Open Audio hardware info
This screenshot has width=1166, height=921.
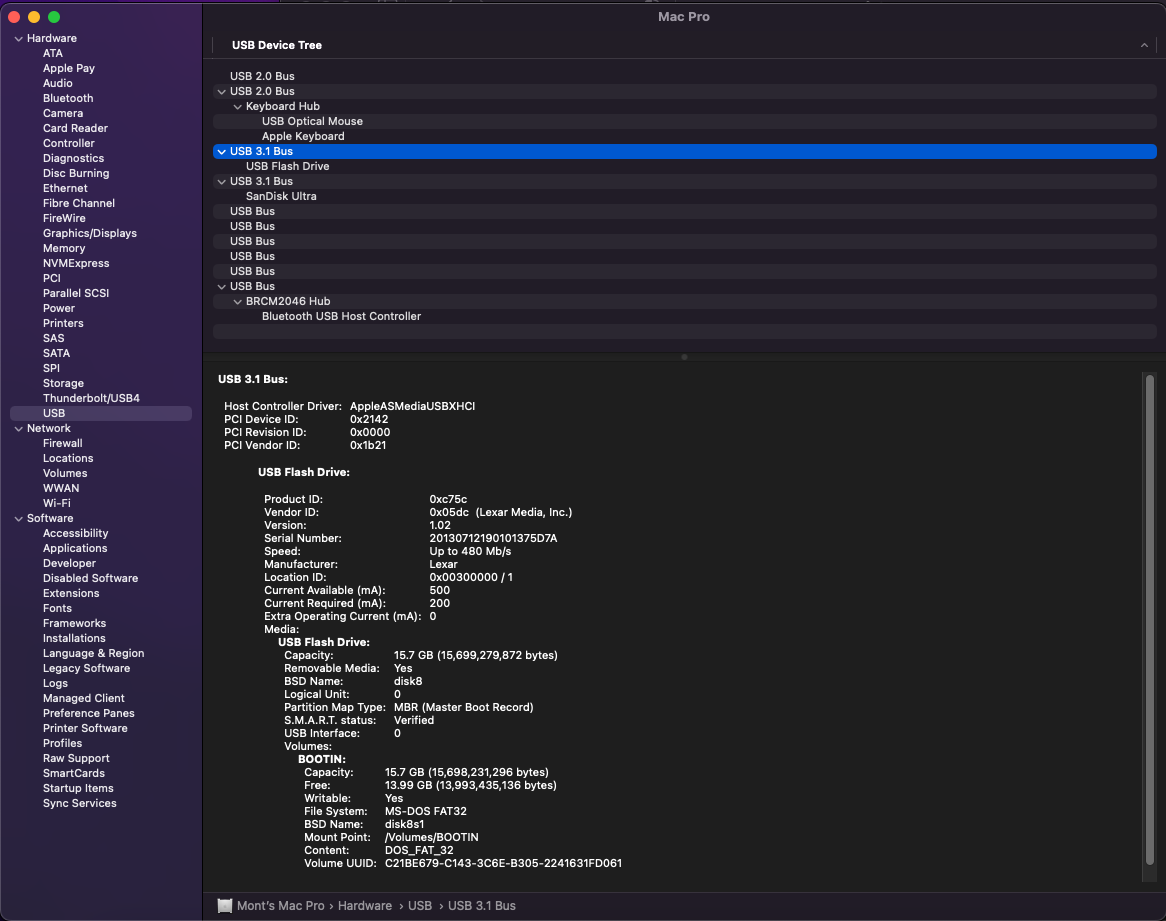pos(57,83)
